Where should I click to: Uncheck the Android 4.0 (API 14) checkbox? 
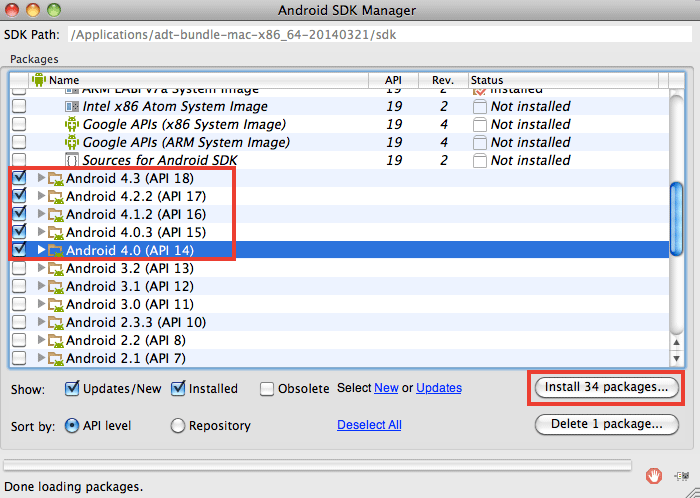(19, 249)
